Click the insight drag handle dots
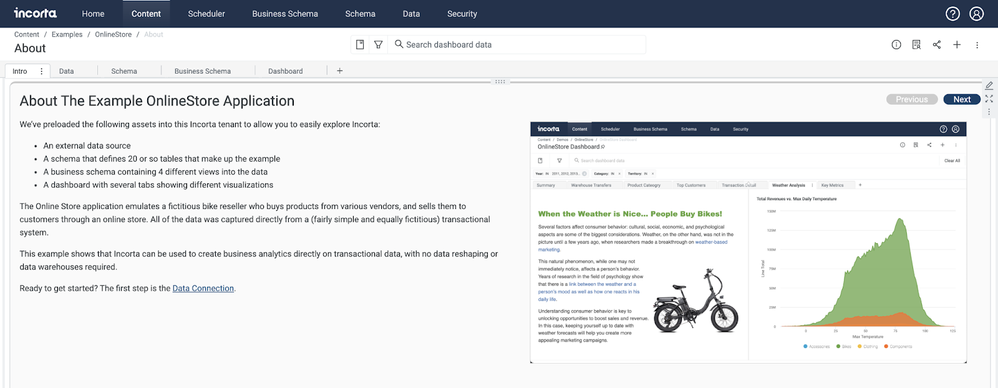 (x=499, y=81)
